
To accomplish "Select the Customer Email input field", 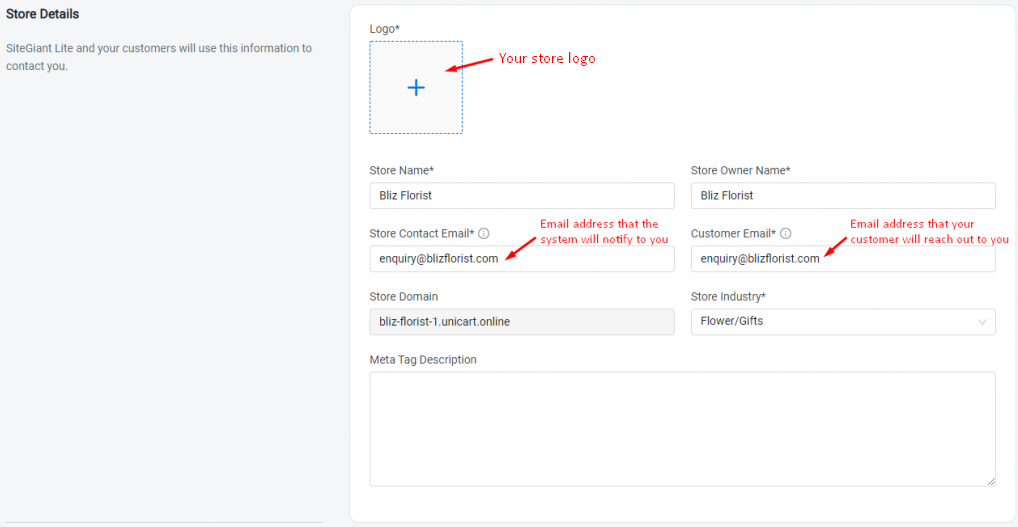I will pyautogui.click(x=843, y=258).
